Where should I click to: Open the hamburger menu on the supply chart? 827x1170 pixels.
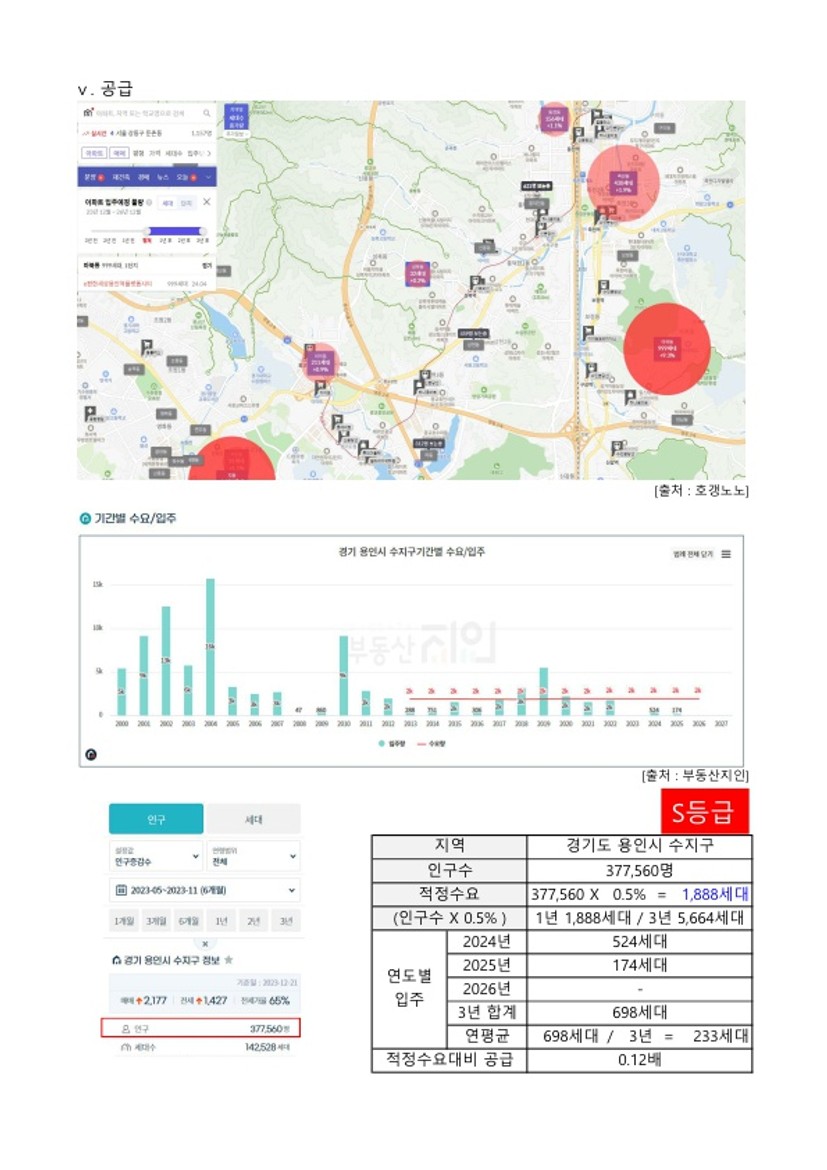726,554
